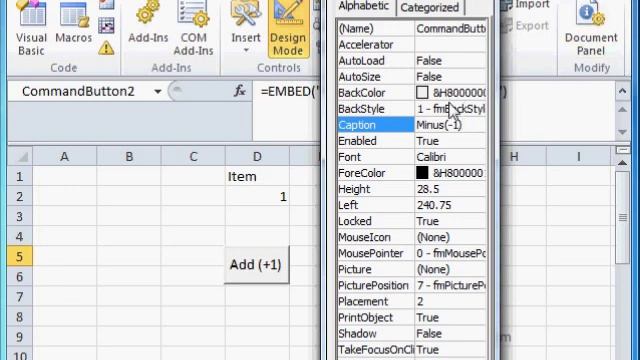
Task: Click formula bar scroll down arrow
Action: pos(622,132)
